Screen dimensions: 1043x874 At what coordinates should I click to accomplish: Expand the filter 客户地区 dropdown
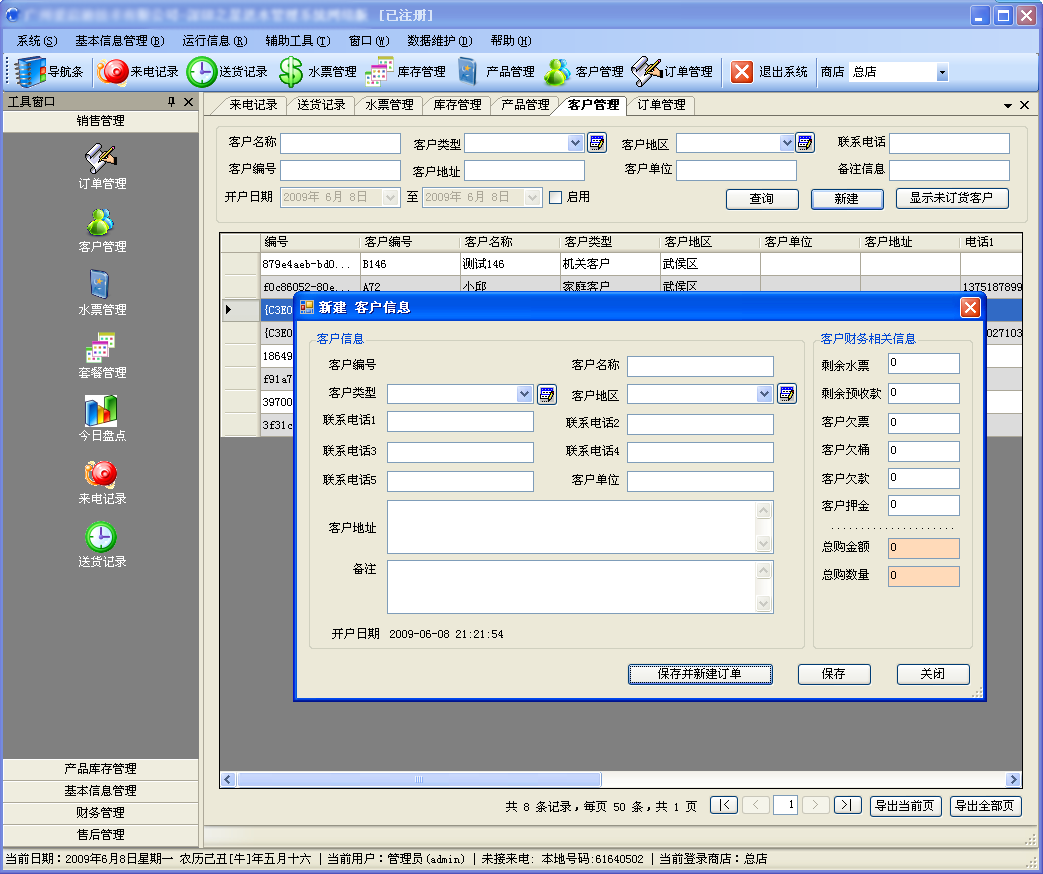(787, 143)
